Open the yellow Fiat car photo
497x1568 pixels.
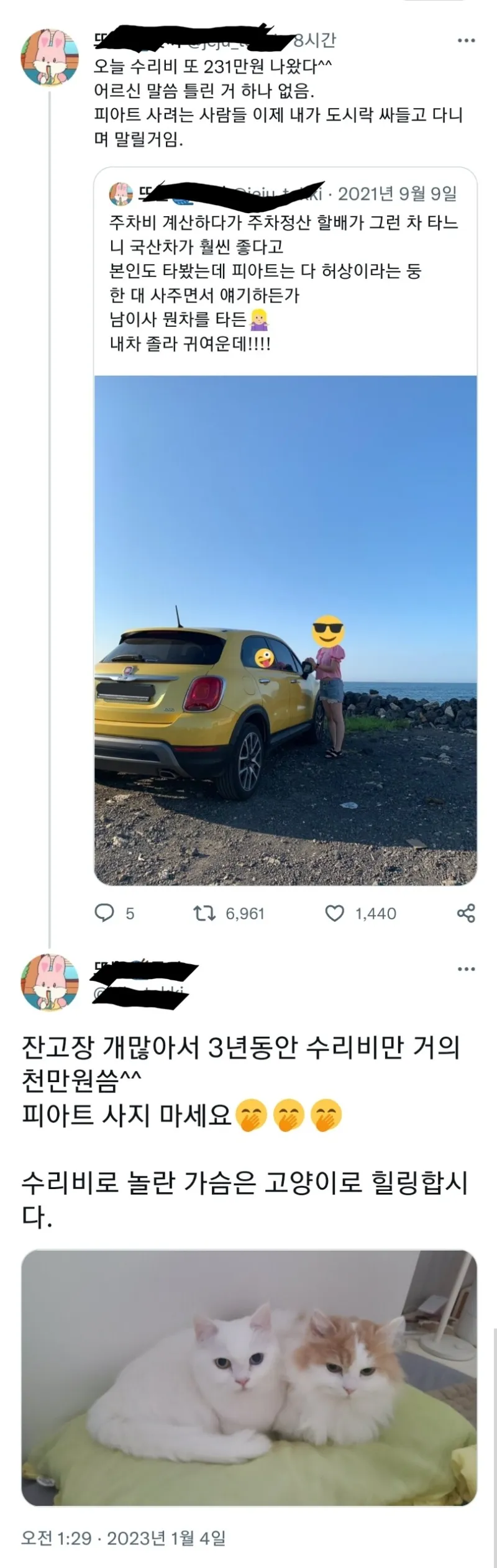(x=286, y=630)
